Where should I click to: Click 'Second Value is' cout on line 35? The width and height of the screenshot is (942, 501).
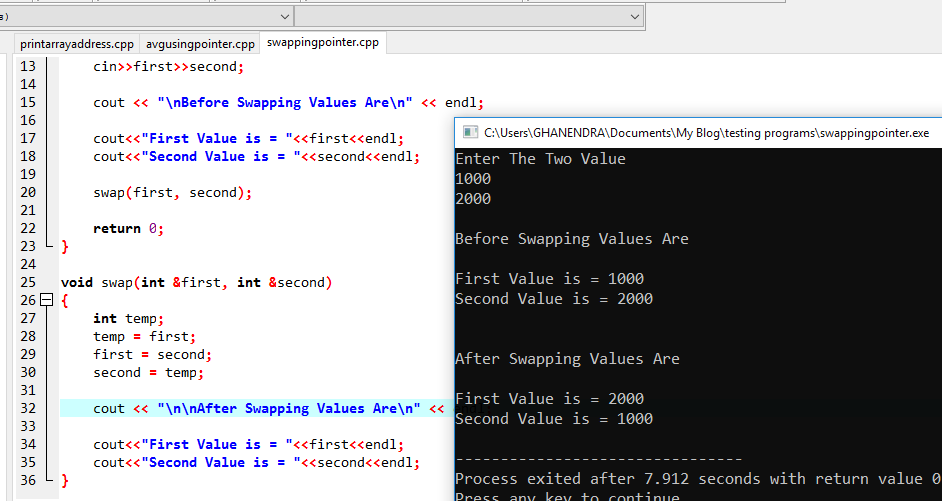tap(257, 462)
